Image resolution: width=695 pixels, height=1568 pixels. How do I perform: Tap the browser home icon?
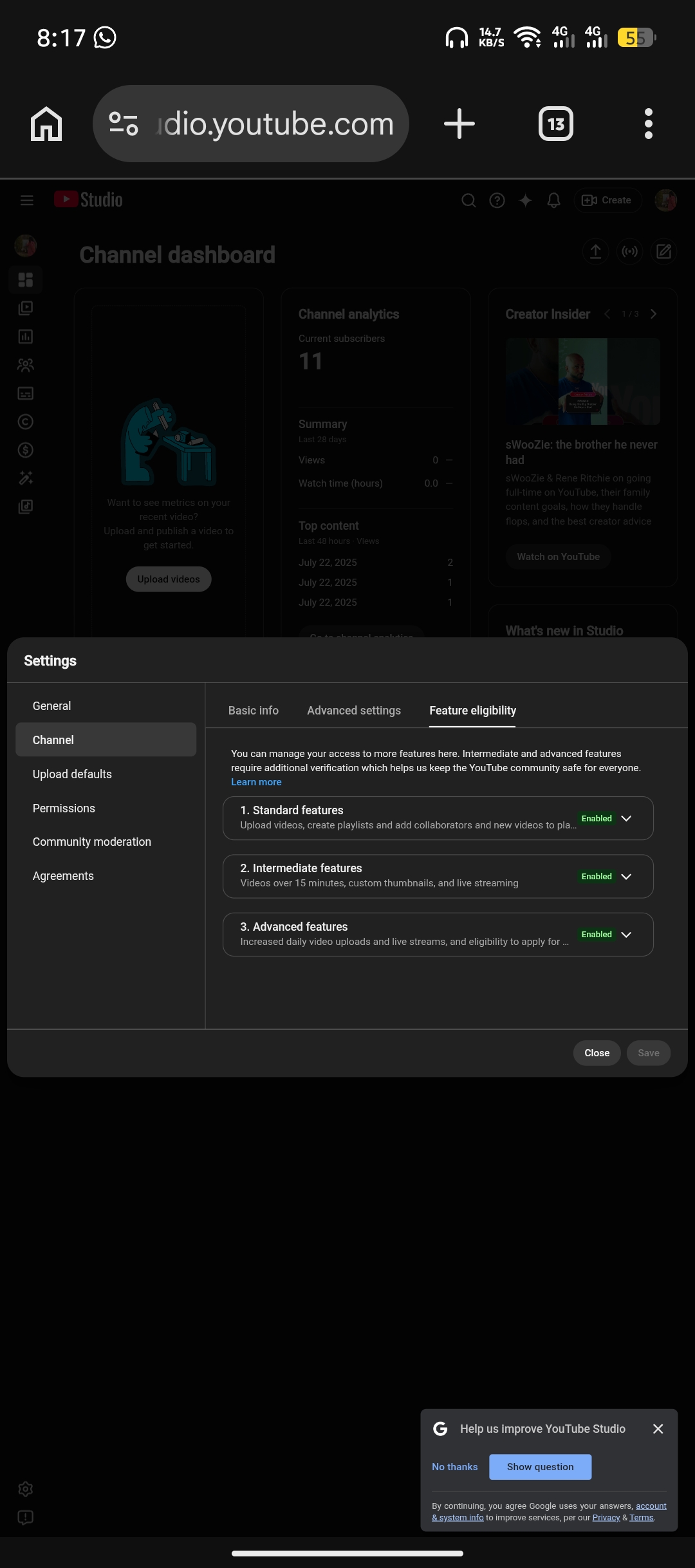click(46, 124)
